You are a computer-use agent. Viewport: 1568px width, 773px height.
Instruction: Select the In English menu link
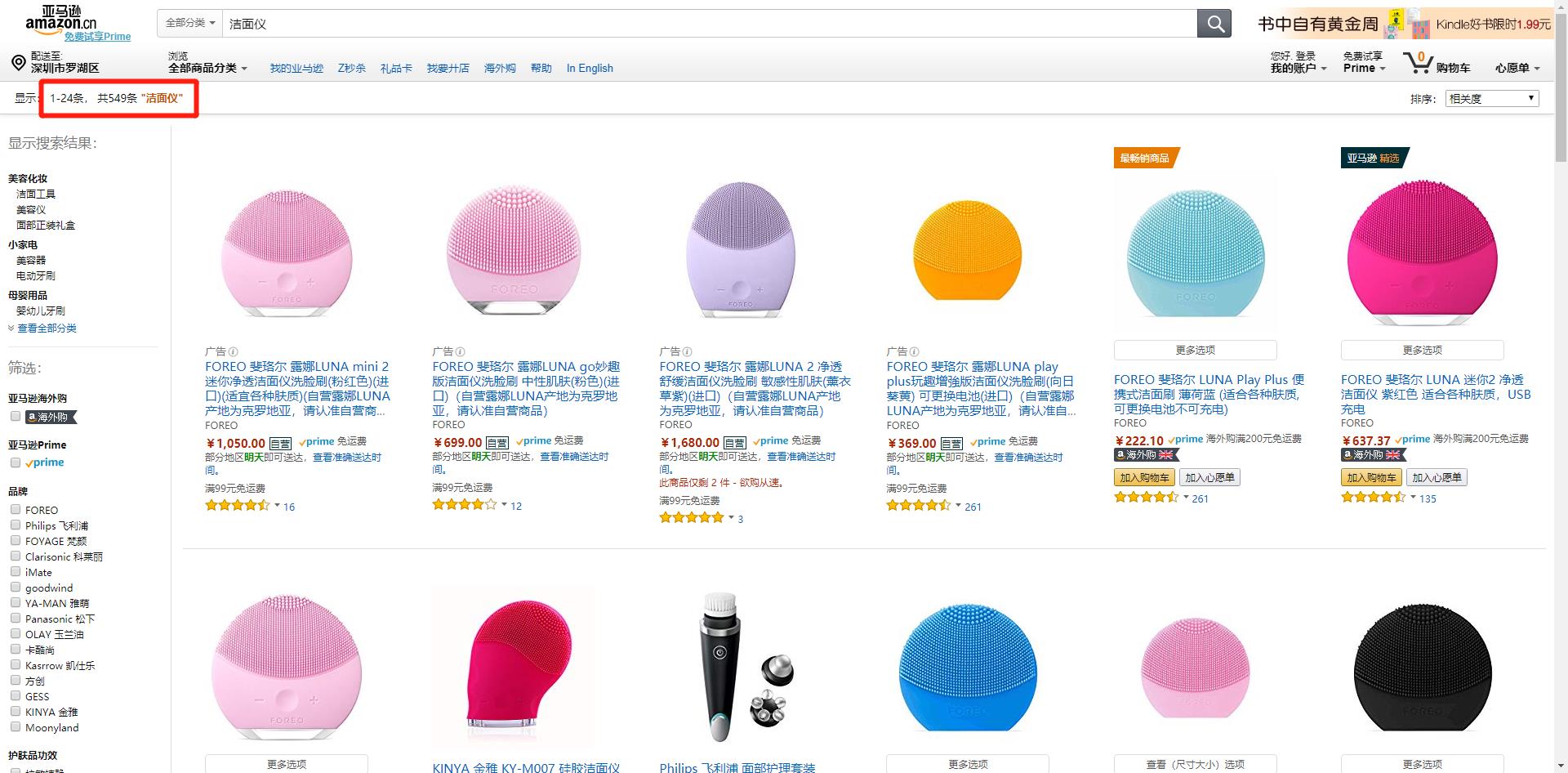tap(590, 68)
